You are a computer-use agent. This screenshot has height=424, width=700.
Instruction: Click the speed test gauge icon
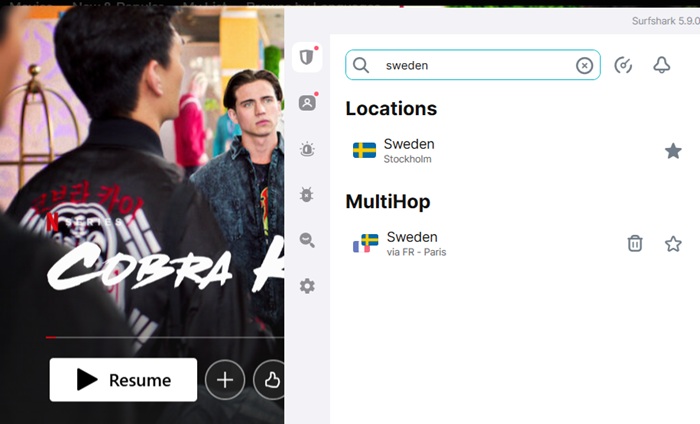(x=623, y=65)
